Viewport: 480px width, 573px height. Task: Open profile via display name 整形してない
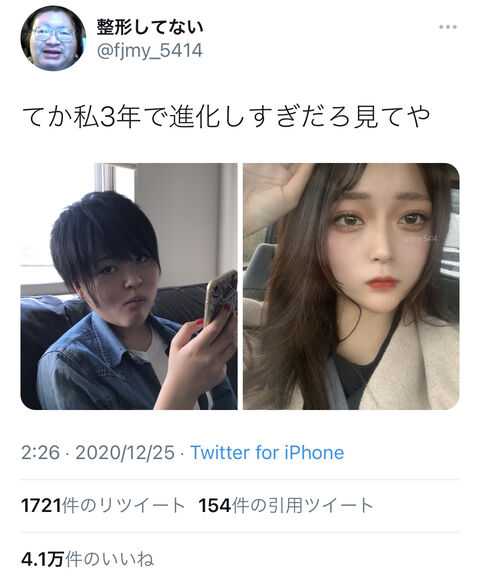(x=150, y=27)
